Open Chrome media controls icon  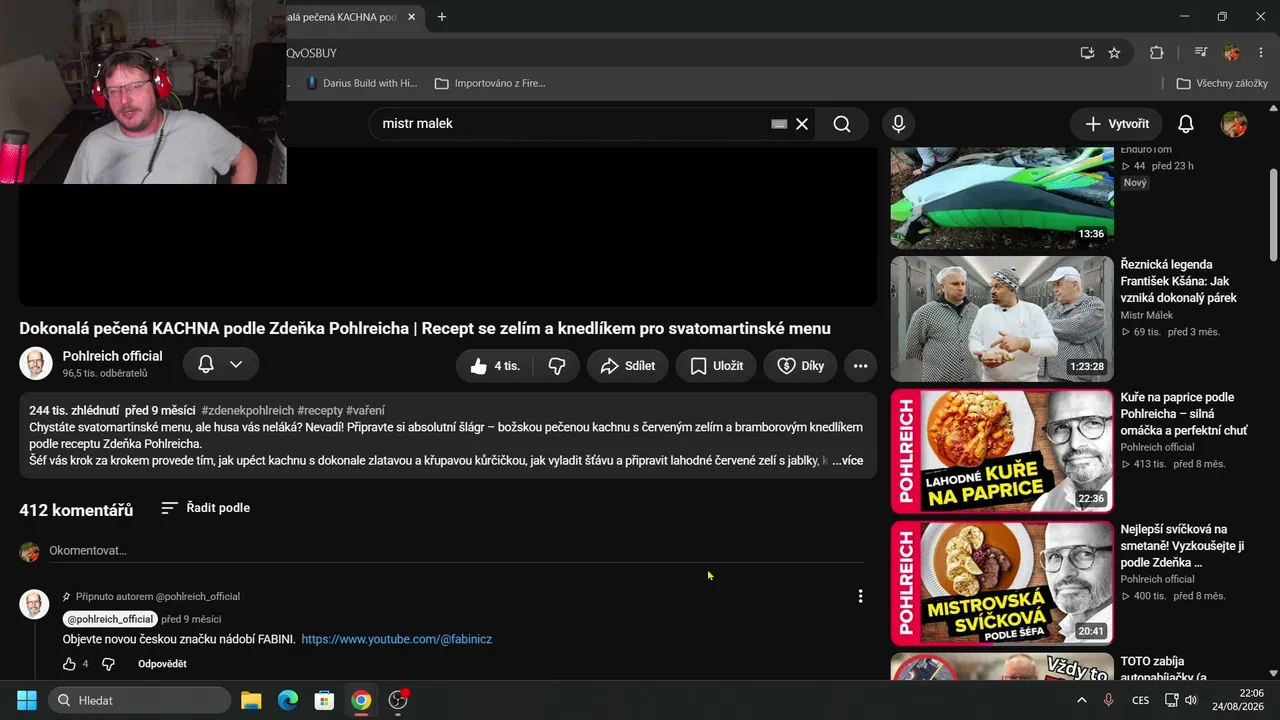(1201, 53)
